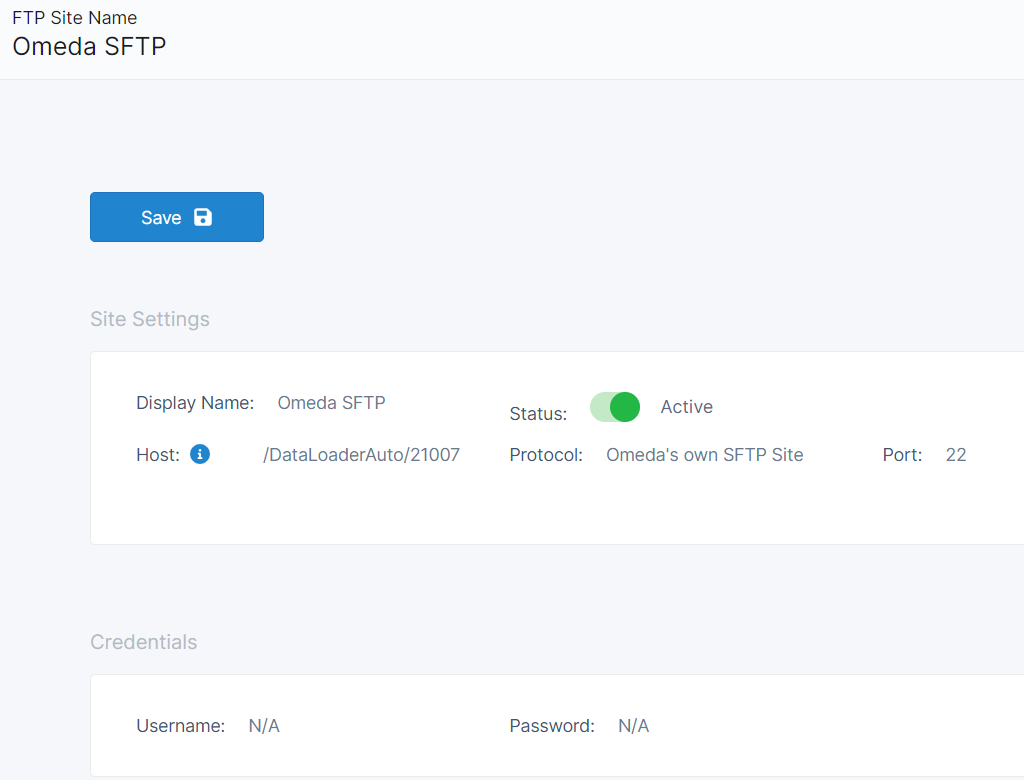This screenshot has width=1024, height=780.
Task: Click the Omeda SFTP page title
Action: coord(89,46)
